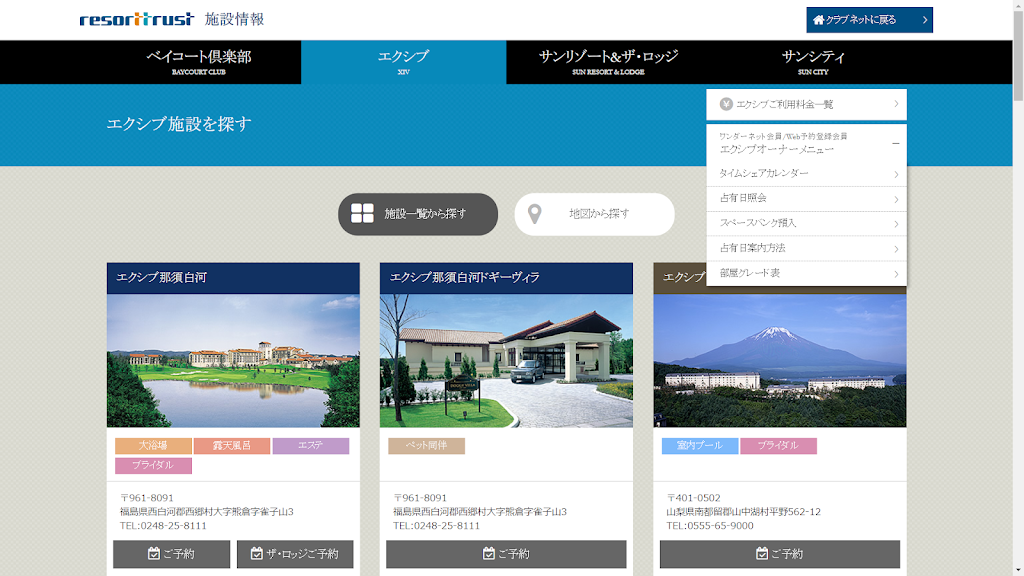Click ブライダル tag beside 室内プール

coord(778,446)
